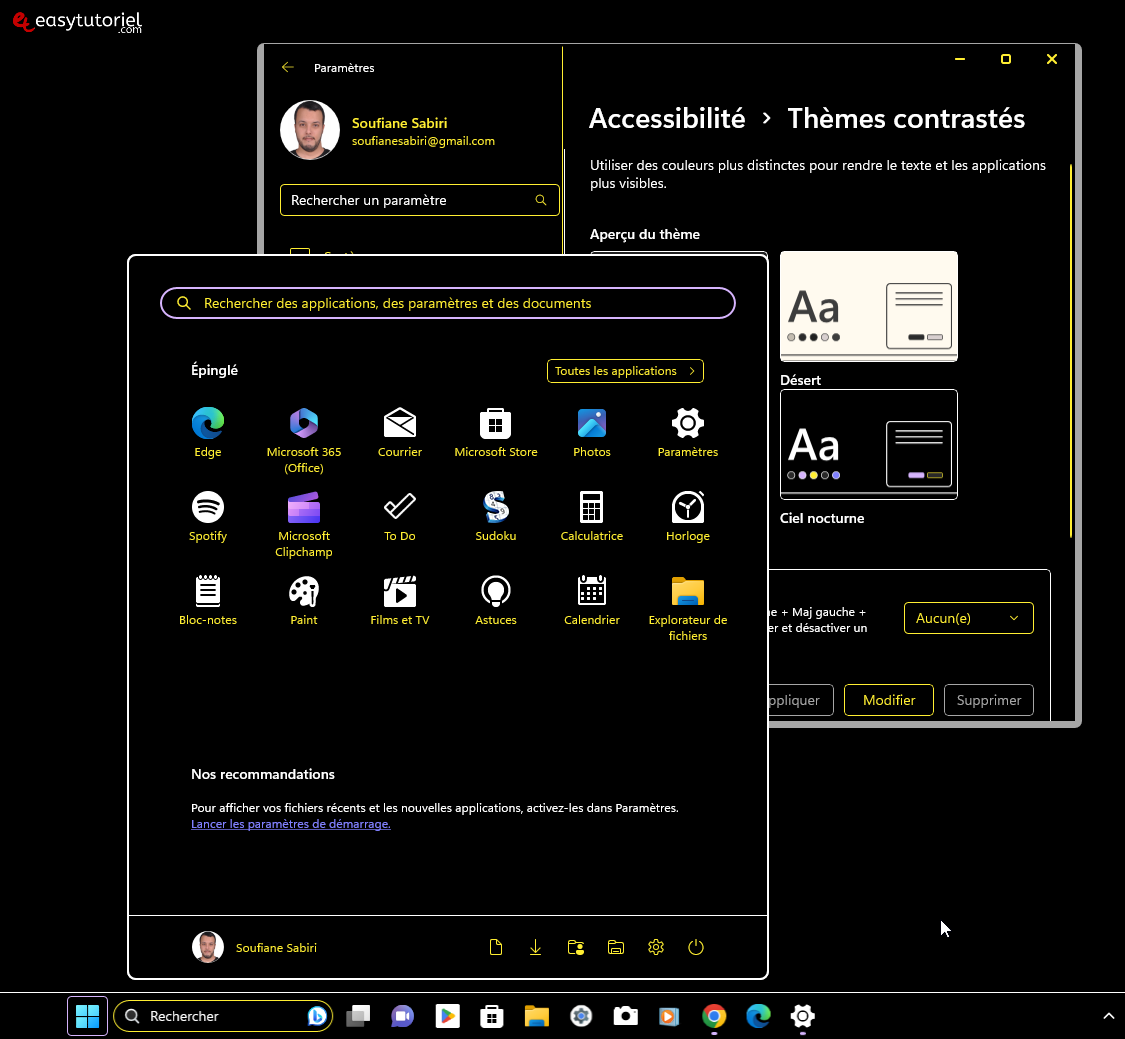This screenshot has width=1125, height=1039.
Task: Open Explorateur de fichiers pinned app
Action: pyautogui.click(x=687, y=608)
